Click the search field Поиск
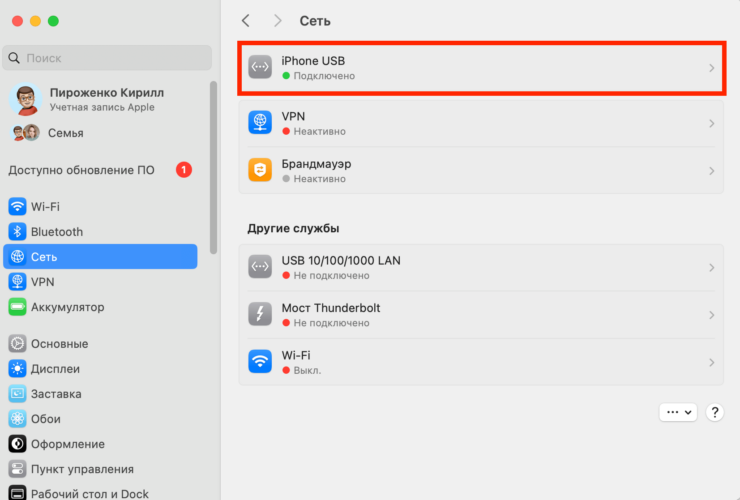Viewport: 740px width, 500px height. click(108, 58)
